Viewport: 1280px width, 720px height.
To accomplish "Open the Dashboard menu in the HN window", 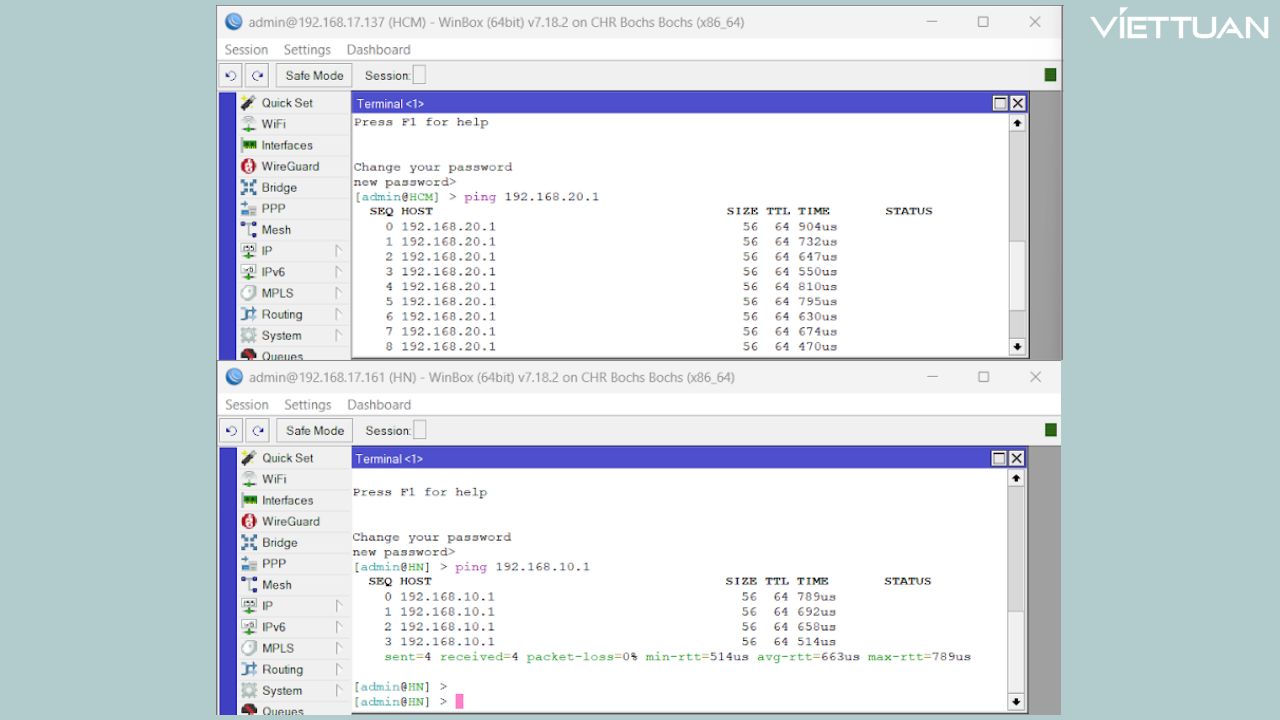I will 378,405.
